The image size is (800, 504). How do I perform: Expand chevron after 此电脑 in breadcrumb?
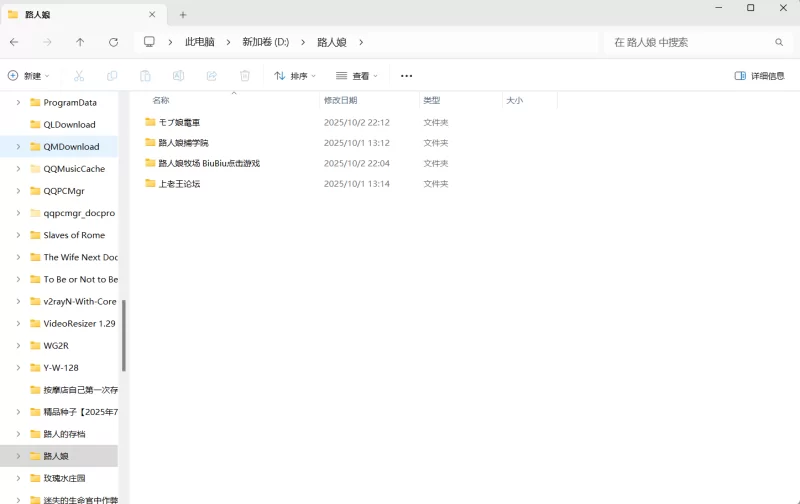click(x=228, y=42)
